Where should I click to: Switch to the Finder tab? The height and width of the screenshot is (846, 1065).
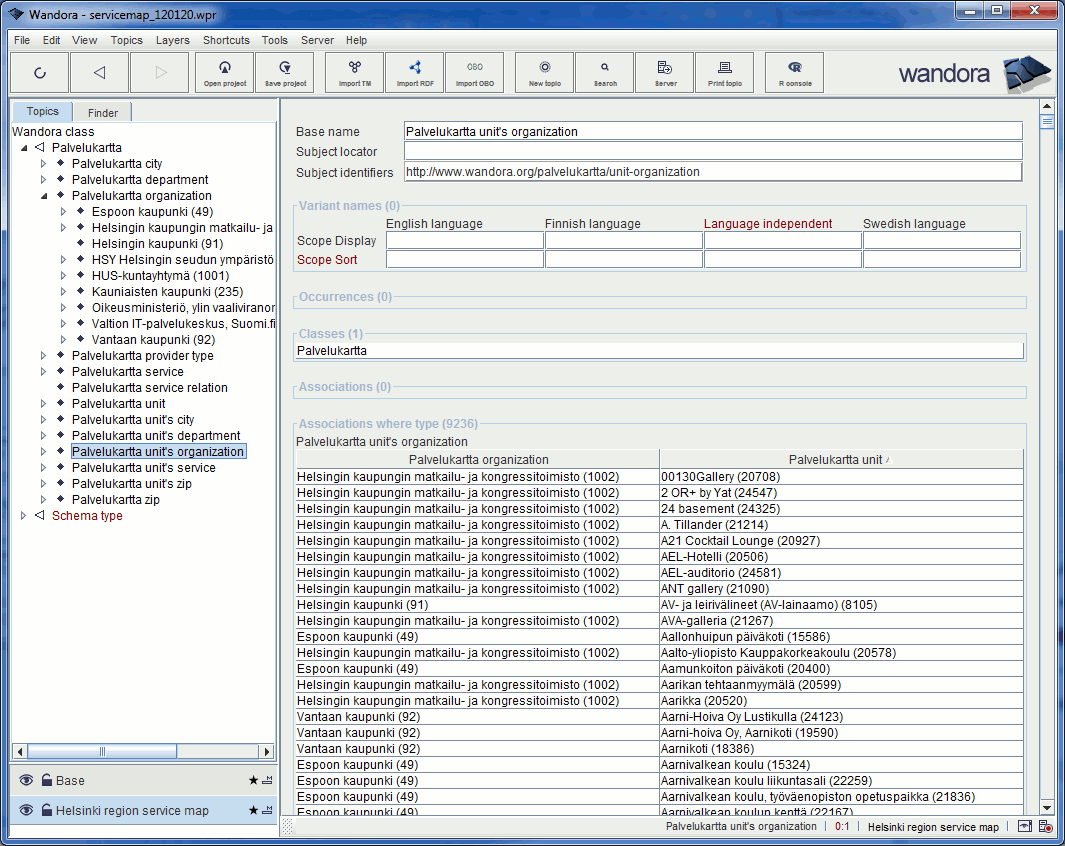[101, 112]
